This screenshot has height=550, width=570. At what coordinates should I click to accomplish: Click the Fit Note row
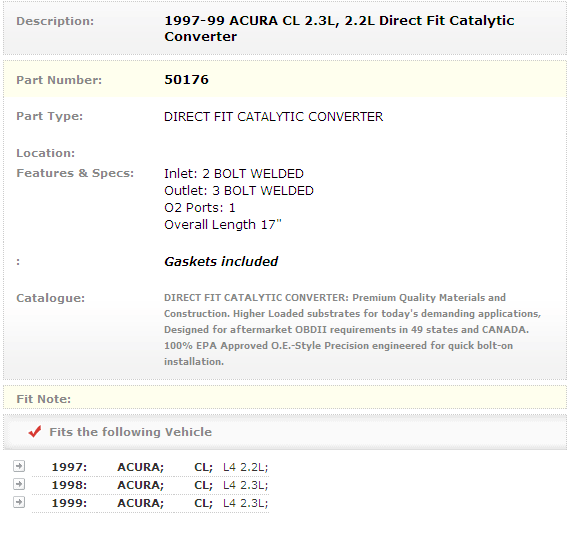coord(285,397)
